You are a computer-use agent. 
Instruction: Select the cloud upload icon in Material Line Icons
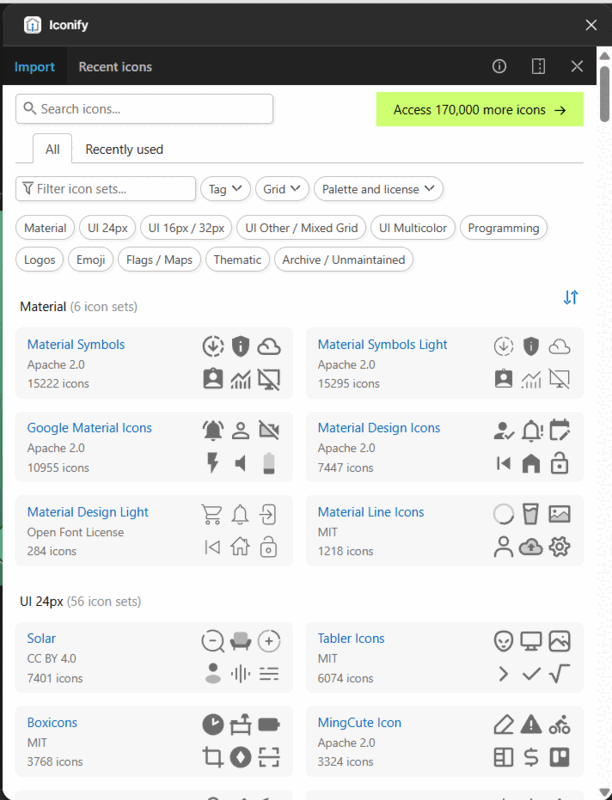[531, 547]
